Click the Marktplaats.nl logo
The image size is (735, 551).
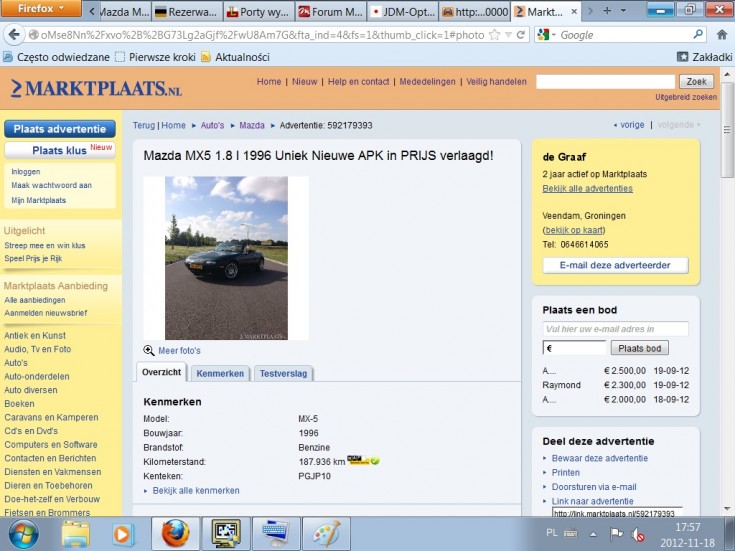click(96, 88)
